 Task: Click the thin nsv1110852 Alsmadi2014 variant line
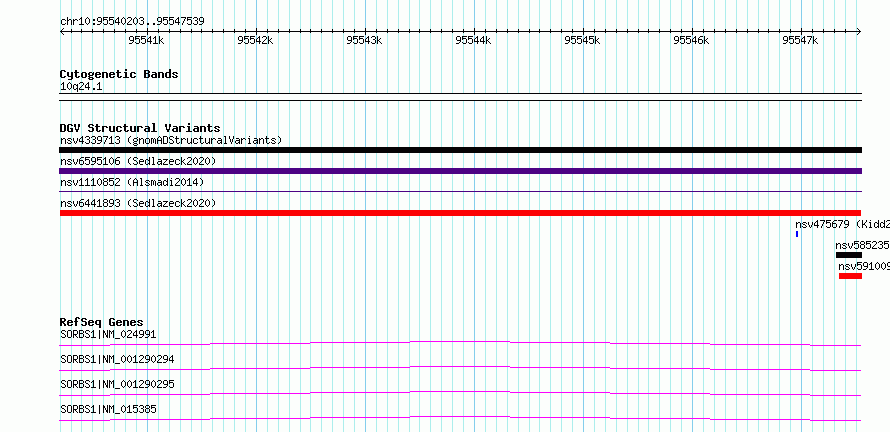[460, 192]
